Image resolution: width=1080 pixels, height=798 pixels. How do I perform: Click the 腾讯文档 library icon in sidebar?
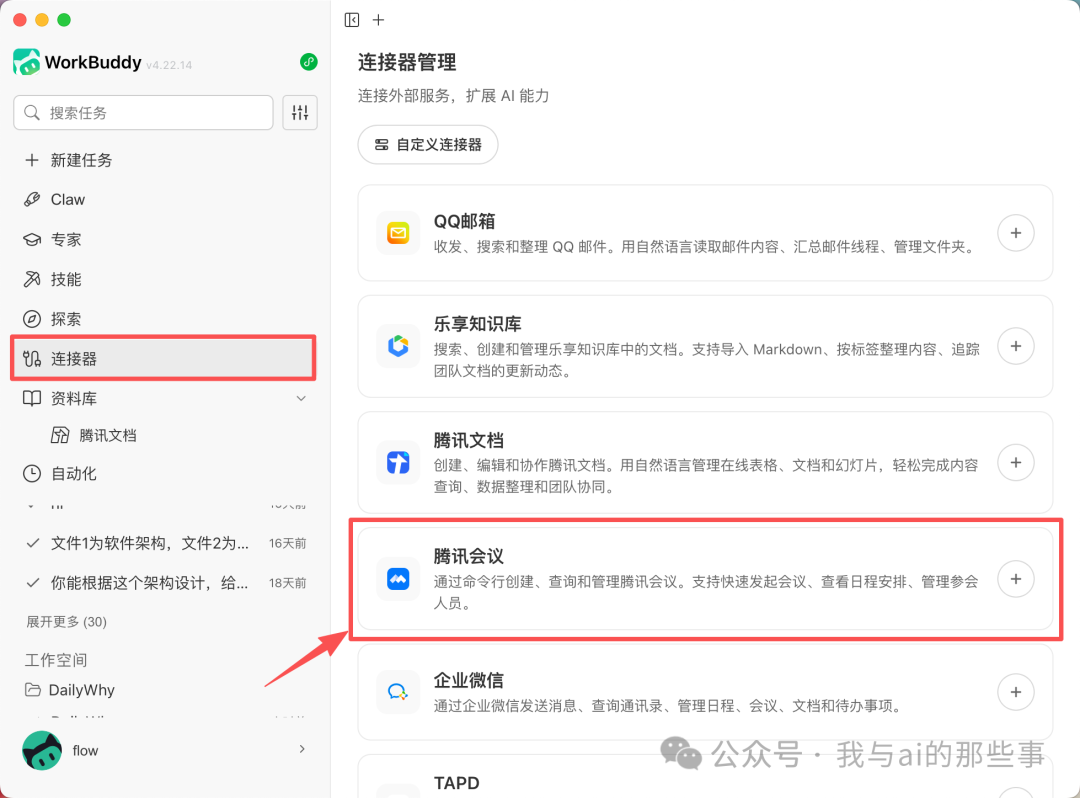tap(60, 435)
